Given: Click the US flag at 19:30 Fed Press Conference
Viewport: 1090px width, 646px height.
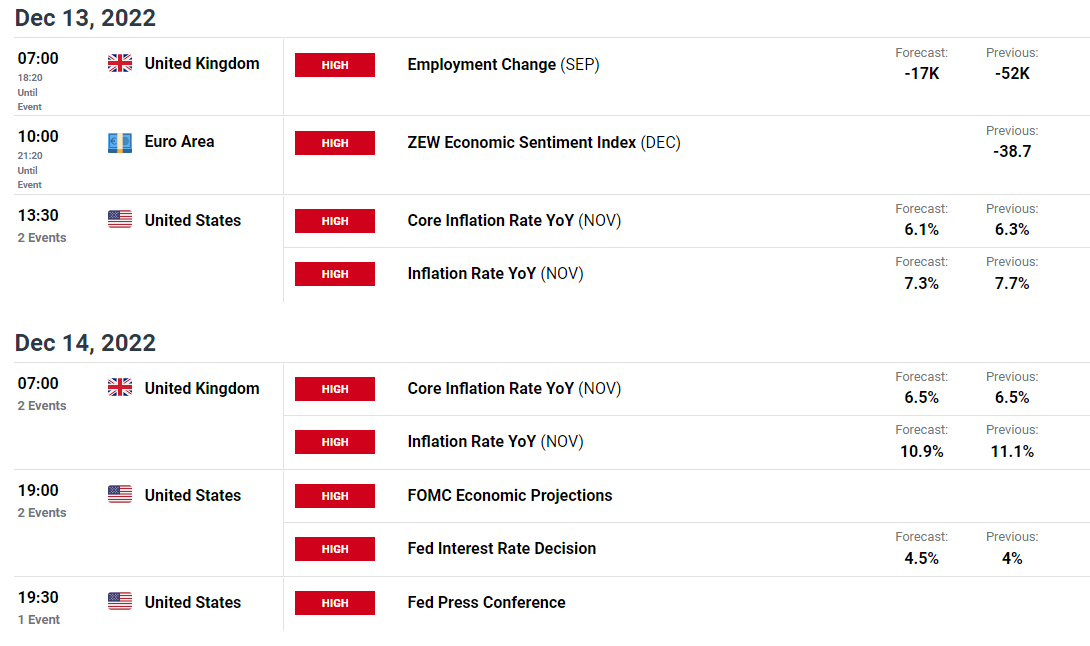Looking at the screenshot, I should click(x=120, y=601).
